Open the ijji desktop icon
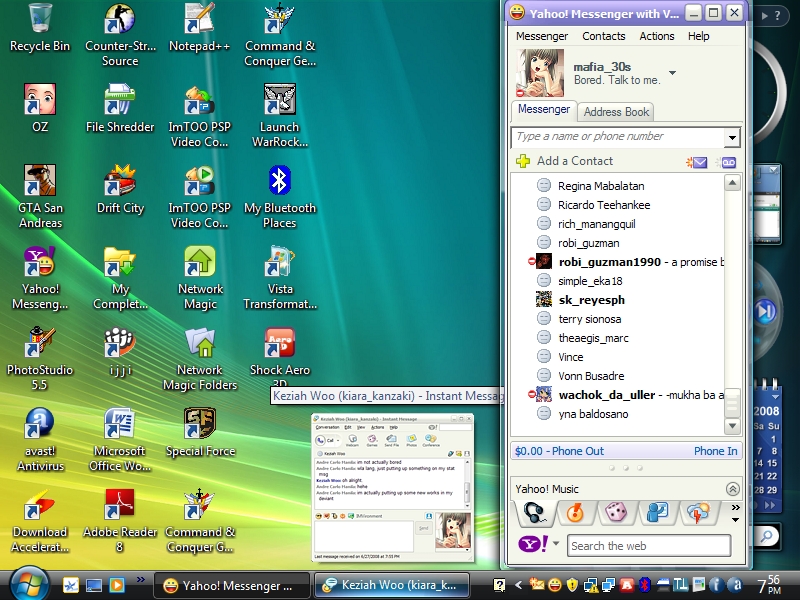 [x=120, y=343]
